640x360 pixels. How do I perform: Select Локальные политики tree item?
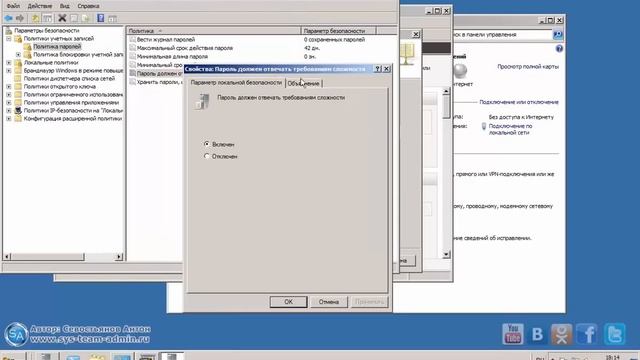click(51, 62)
